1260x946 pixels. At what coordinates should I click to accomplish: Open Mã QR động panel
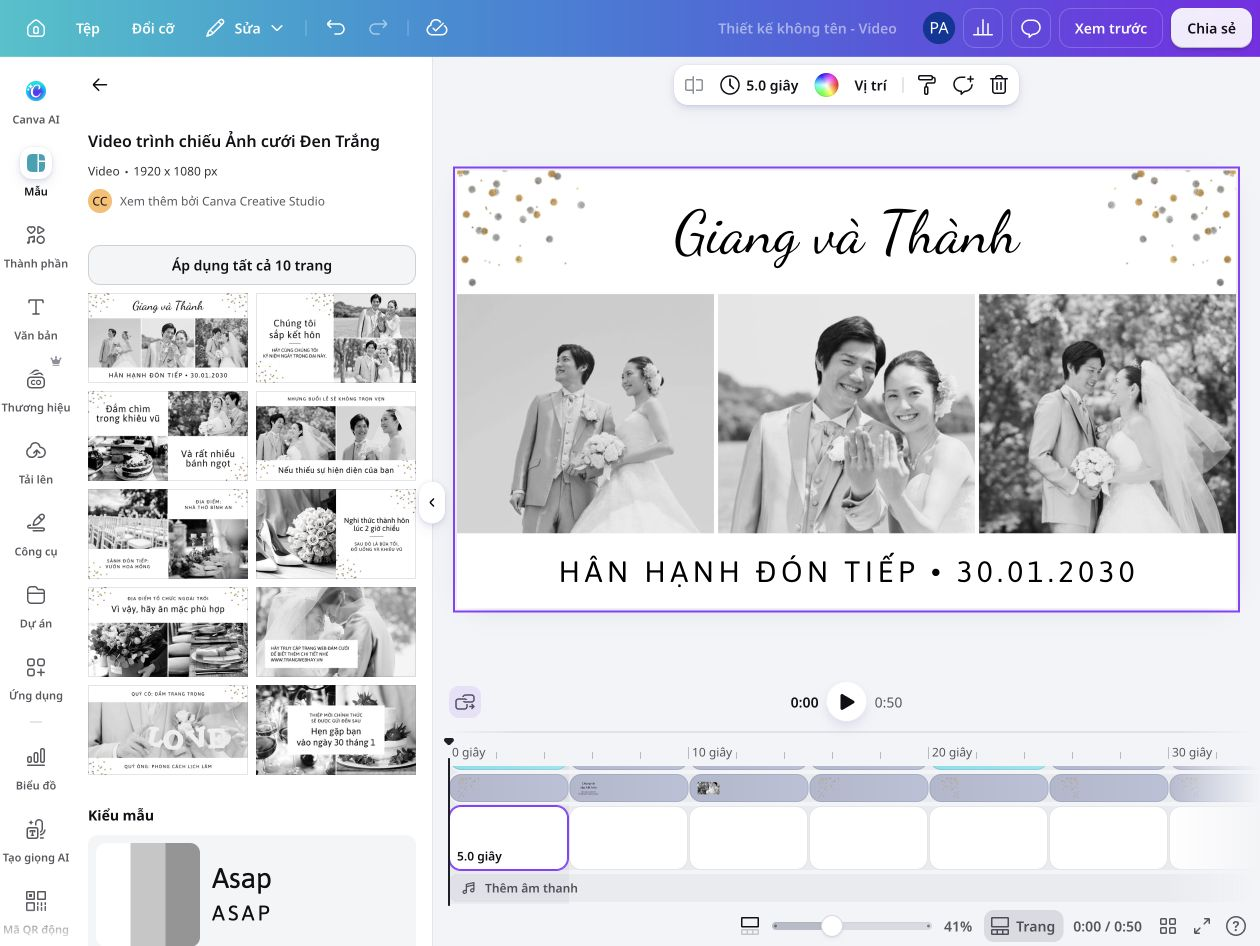pyautogui.click(x=36, y=912)
